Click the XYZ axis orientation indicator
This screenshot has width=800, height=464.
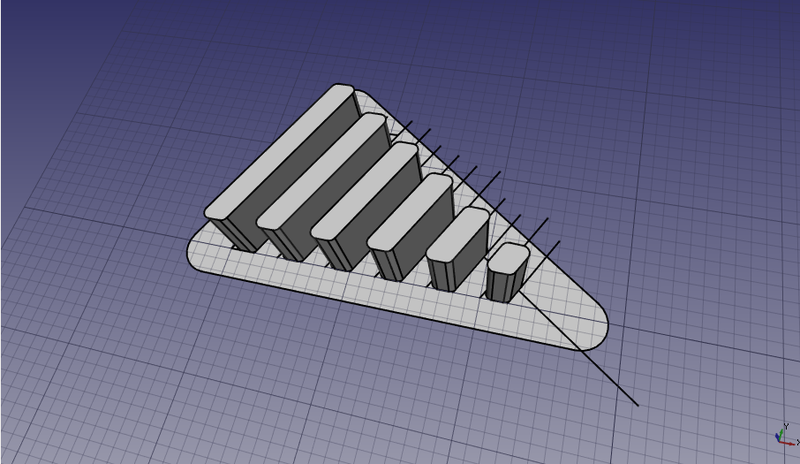(782, 438)
